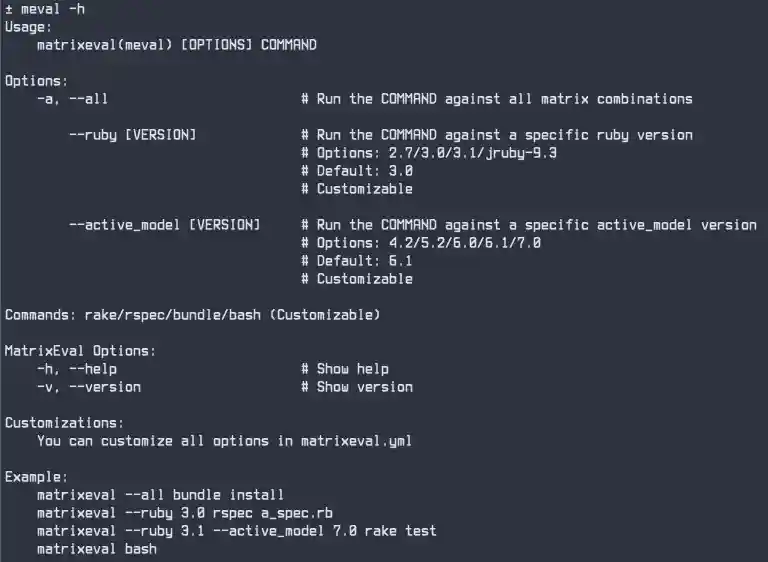Click the 'meval -h' command at the prompt
The width and height of the screenshot is (768, 562).
(53, 9)
